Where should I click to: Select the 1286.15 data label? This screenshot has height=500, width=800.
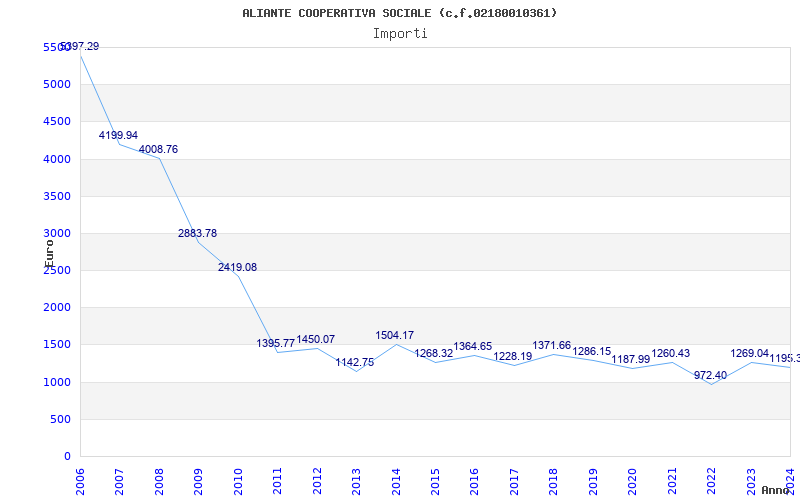[x=591, y=352]
